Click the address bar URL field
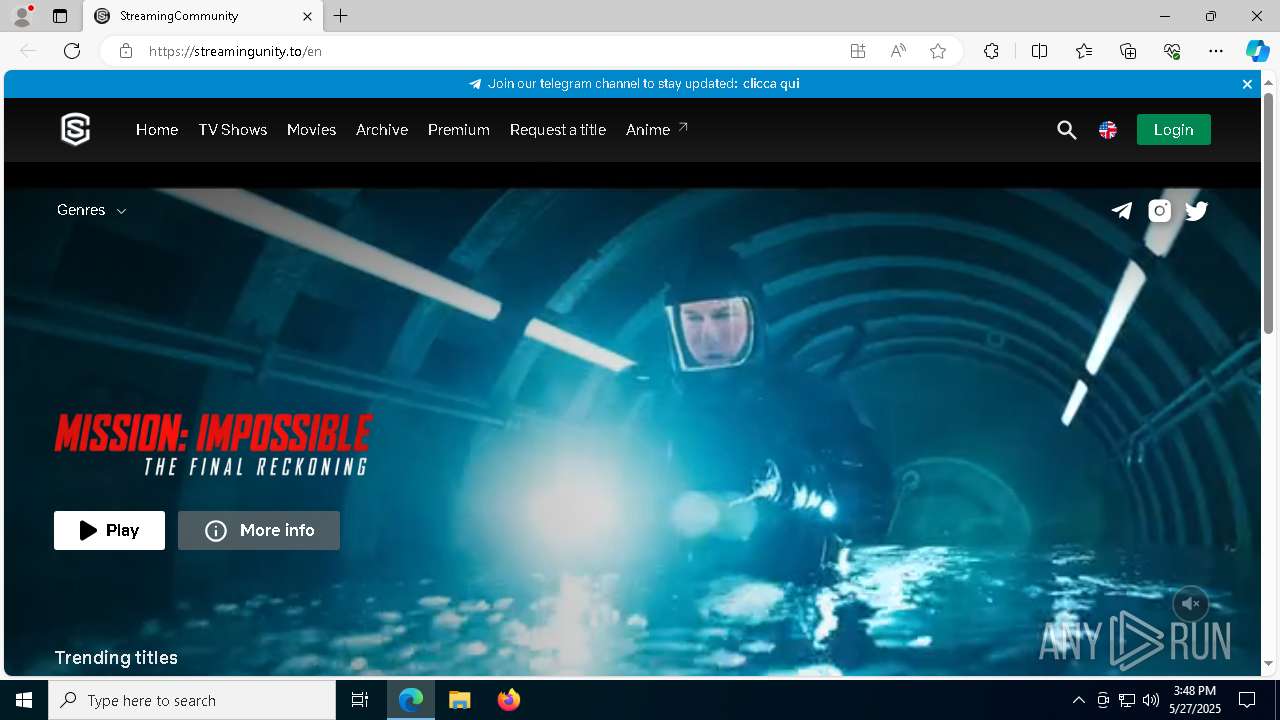Image resolution: width=1280 pixels, height=720 pixels. pyautogui.click(x=490, y=51)
